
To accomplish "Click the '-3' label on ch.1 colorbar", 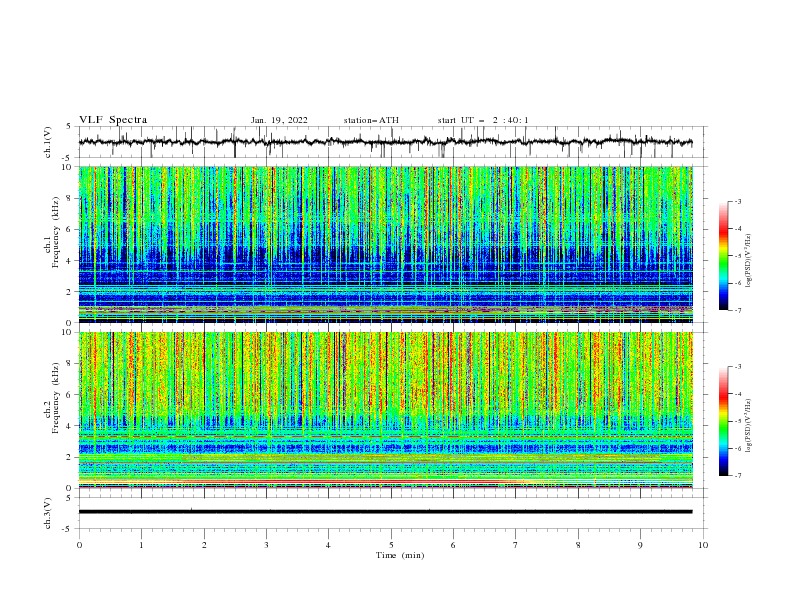I will tap(738, 201).
